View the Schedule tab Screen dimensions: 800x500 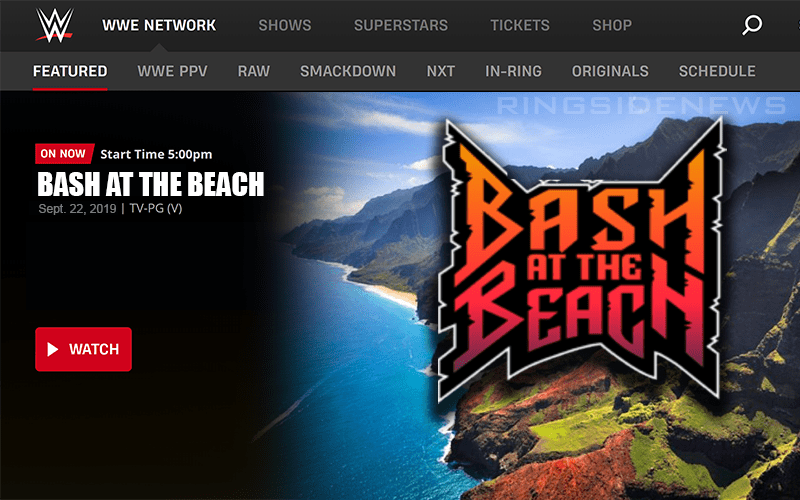[x=717, y=71]
